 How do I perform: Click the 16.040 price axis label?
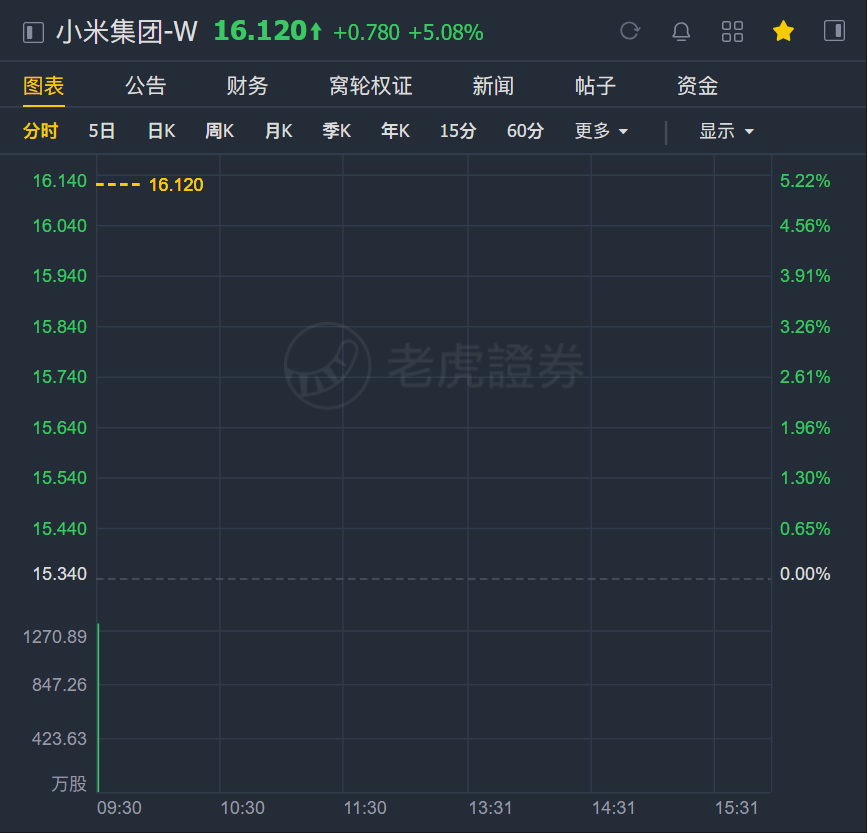tap(60, 226)
